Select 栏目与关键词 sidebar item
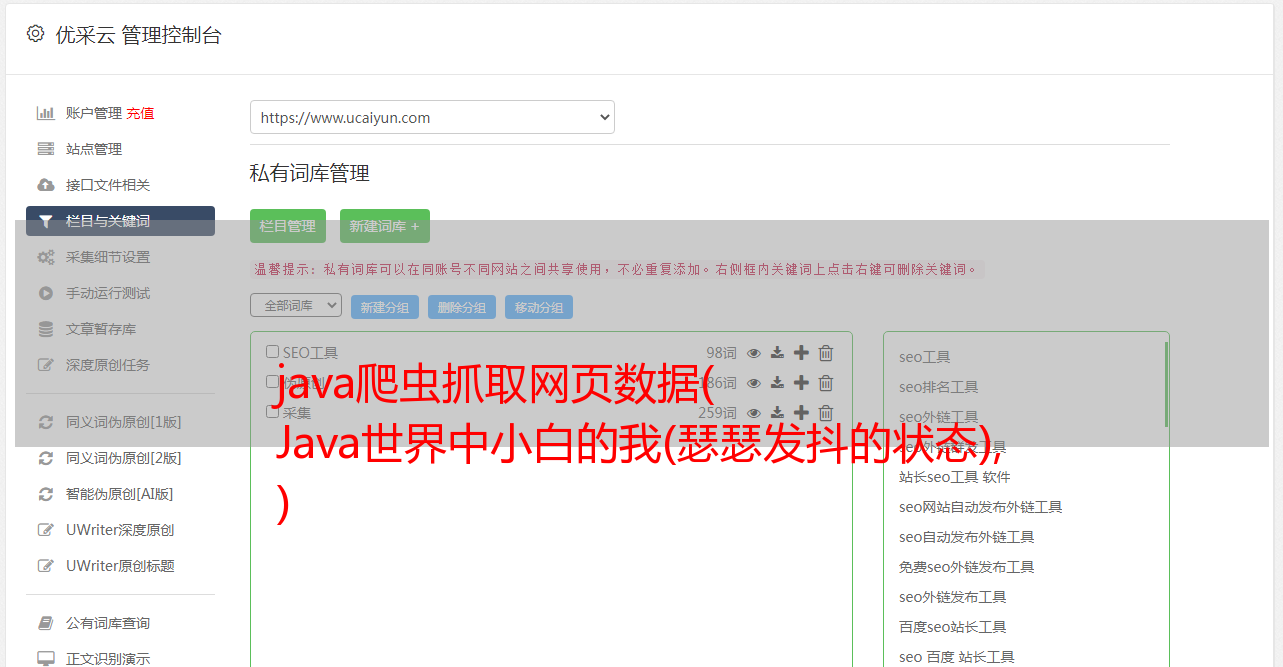The image size is (1283, 667). tap(120, 221)
